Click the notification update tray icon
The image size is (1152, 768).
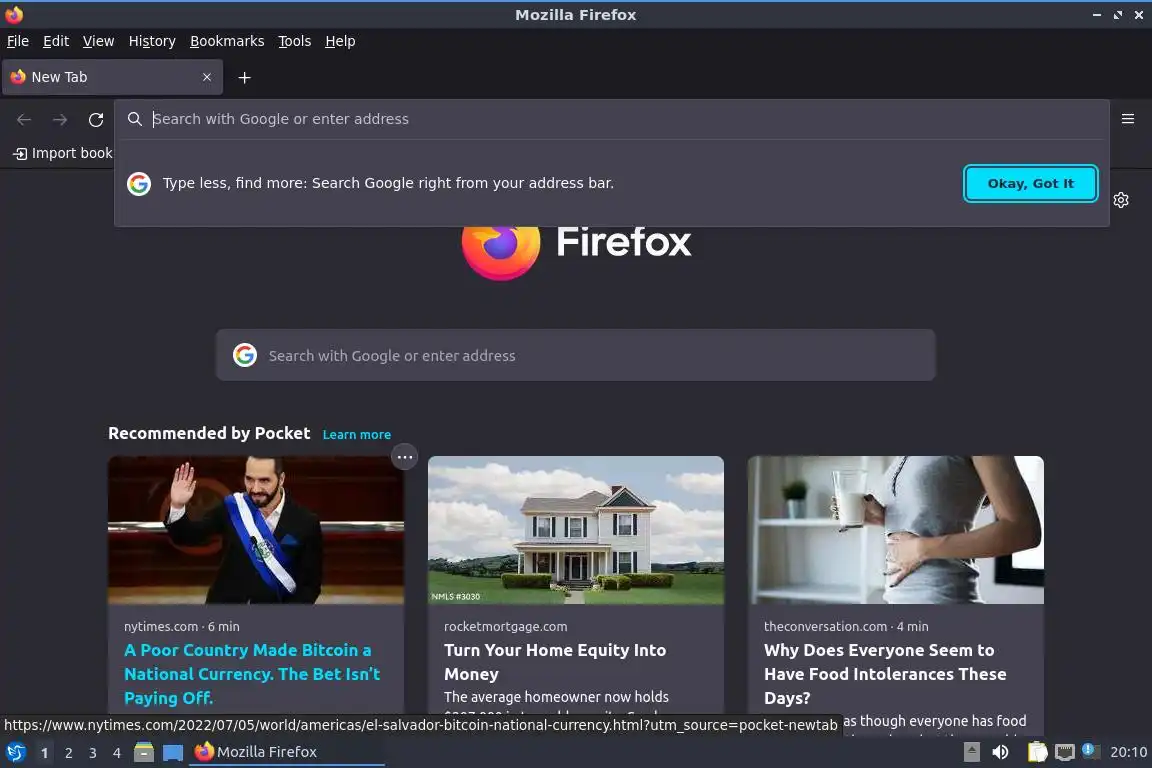coord(1091,751)
